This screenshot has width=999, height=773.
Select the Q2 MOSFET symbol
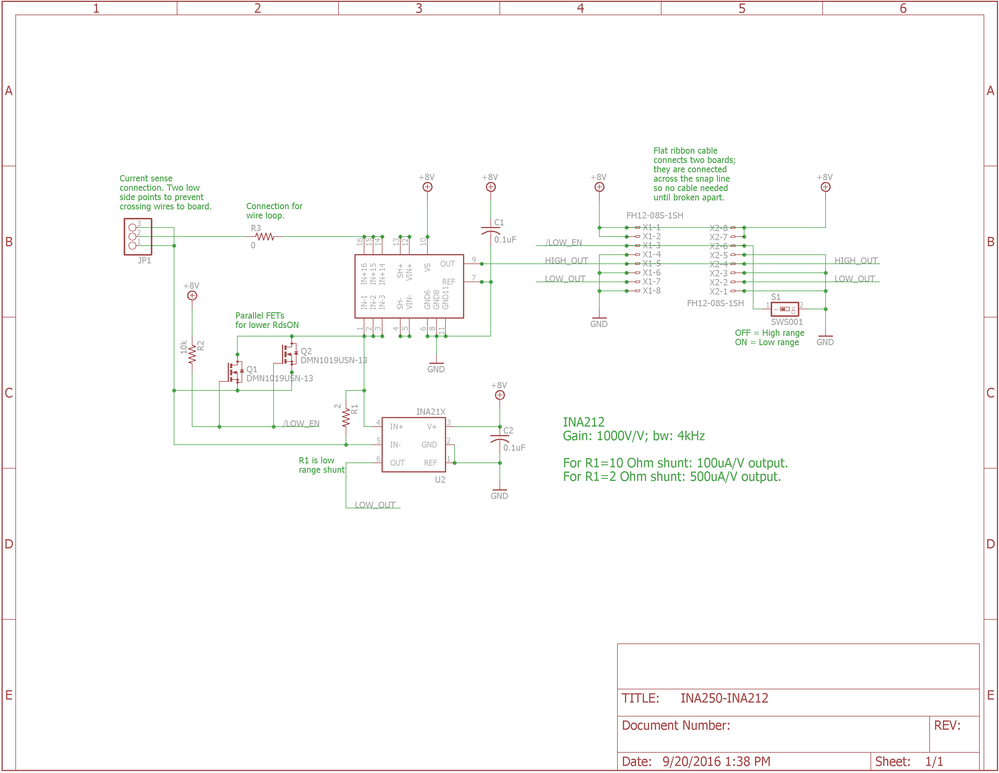coord(287,354)
